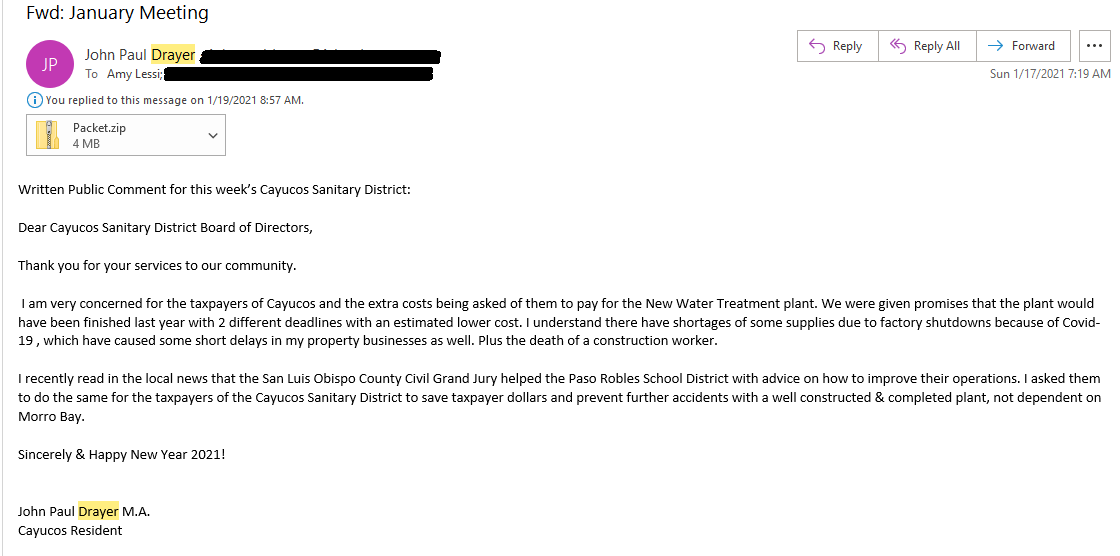Click the Packet.zip file name
This screenshot has height=556, width=1120.
pos(99,128)
